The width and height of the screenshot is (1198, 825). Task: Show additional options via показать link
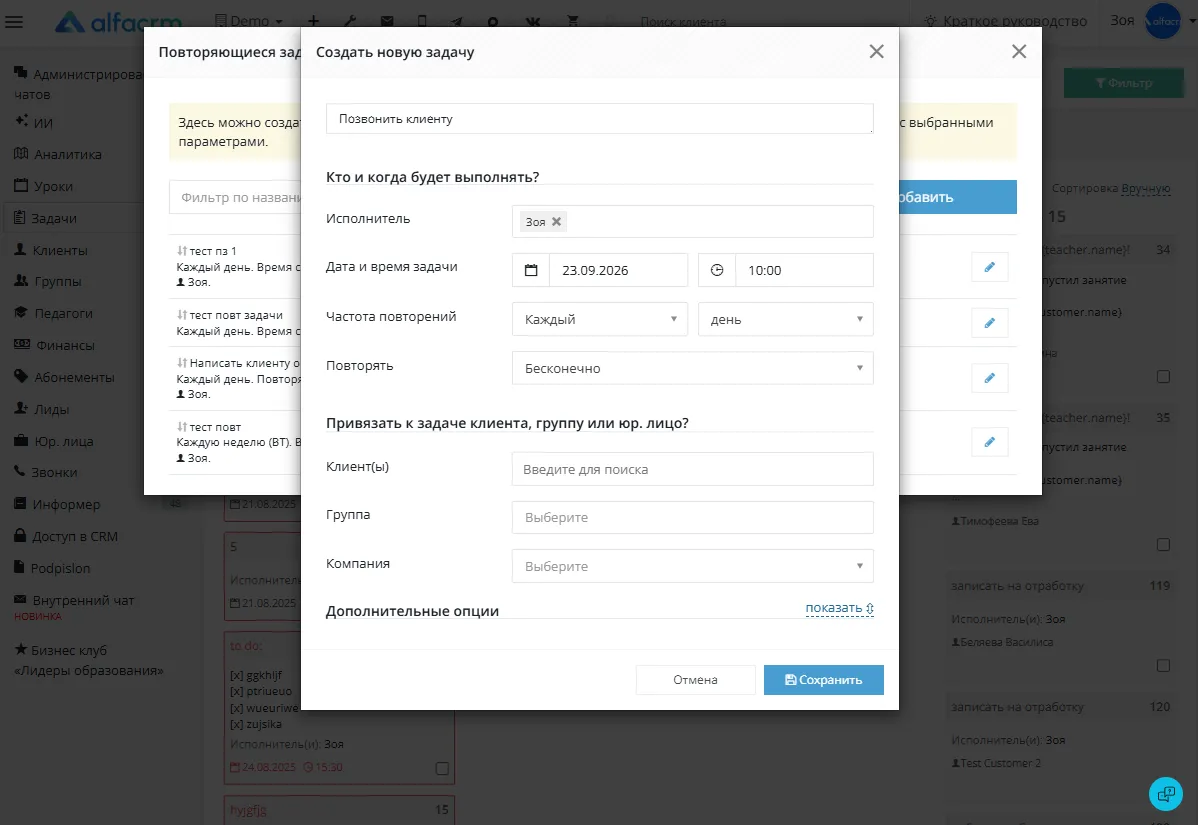[x=840, y=608]
